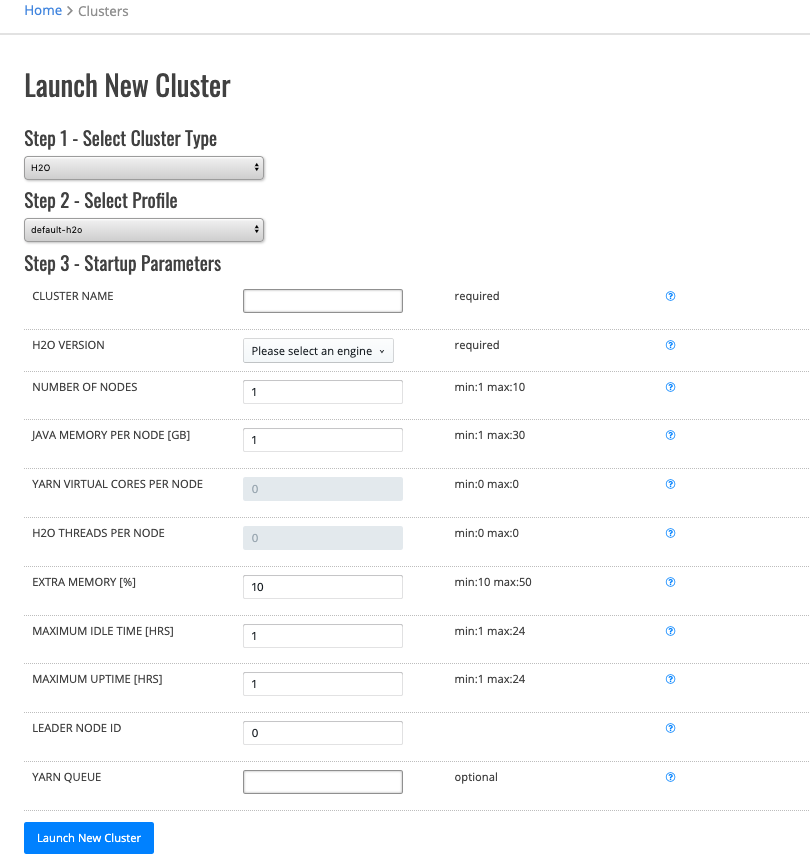View help for H2O Threads Per Node
This screenshot has height=862, width=810.
(x=670, y=533)
